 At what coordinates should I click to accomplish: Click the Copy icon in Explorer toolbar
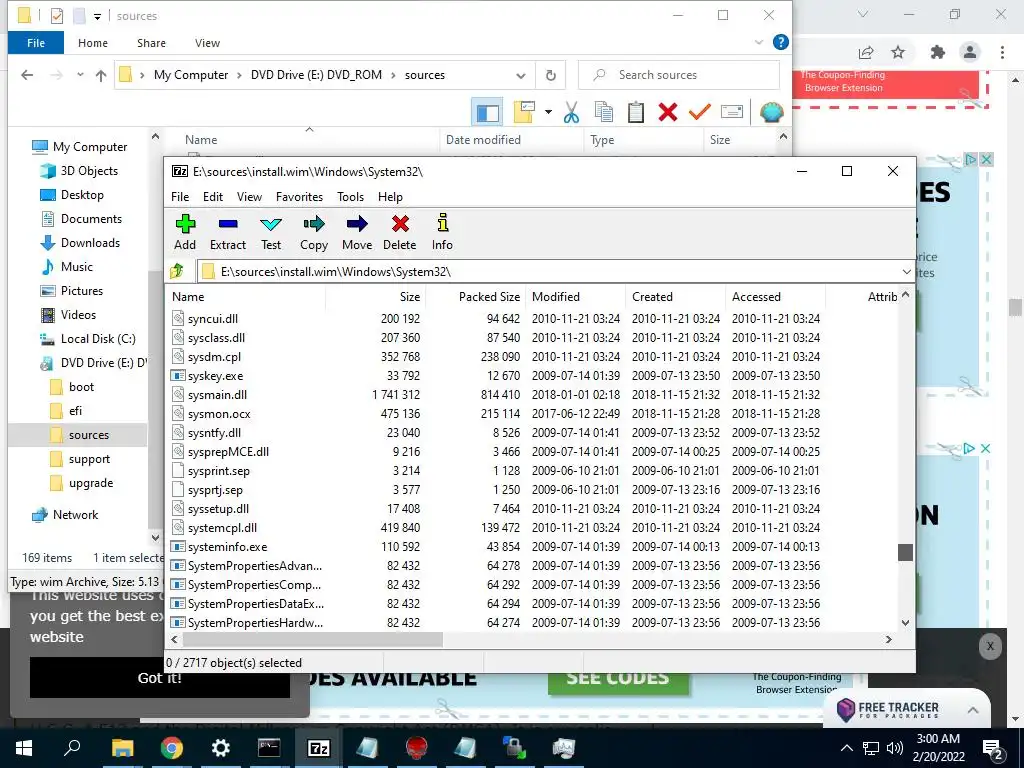tap(604, 112)
